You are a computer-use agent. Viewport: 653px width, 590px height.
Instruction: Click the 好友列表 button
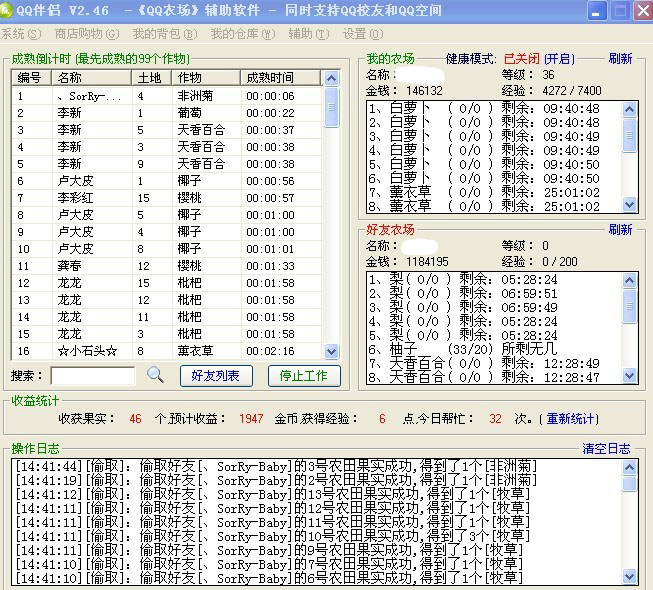(216, 376)
